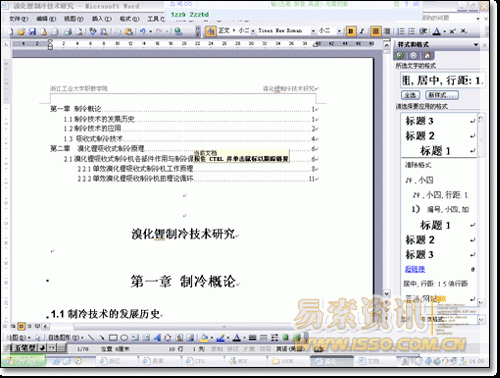The width and height of the screenshot is (500, 378).
Task: Open the 样式和格式 task pane dropdown arrow
Action: coord(476,44)
